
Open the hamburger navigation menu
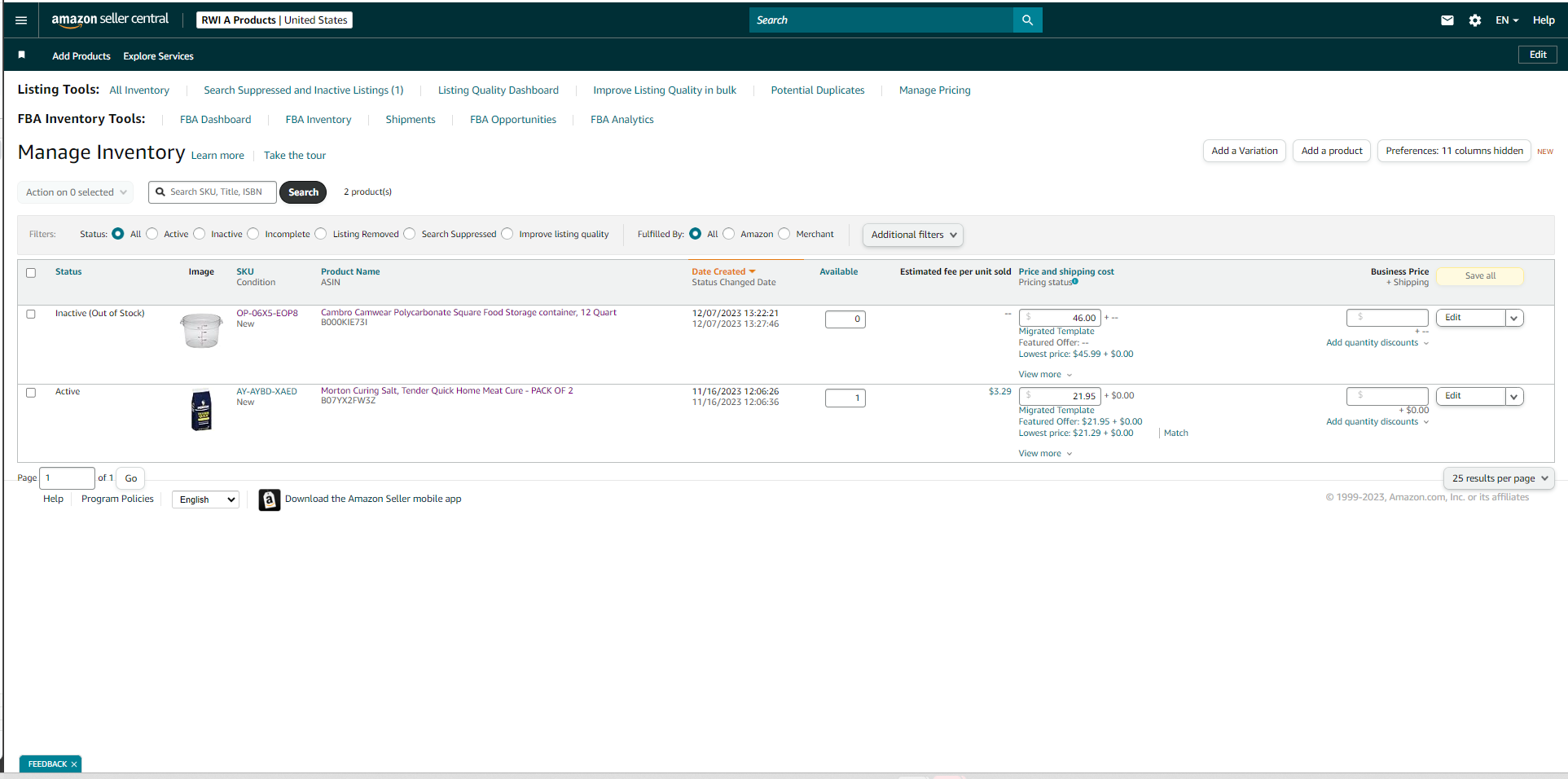click(21, 20)
